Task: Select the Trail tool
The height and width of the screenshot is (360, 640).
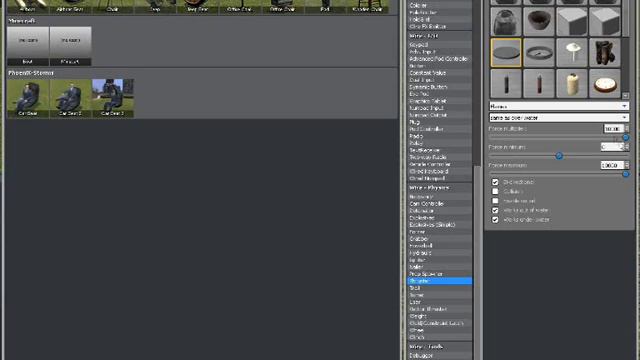Action: (440, 288)
